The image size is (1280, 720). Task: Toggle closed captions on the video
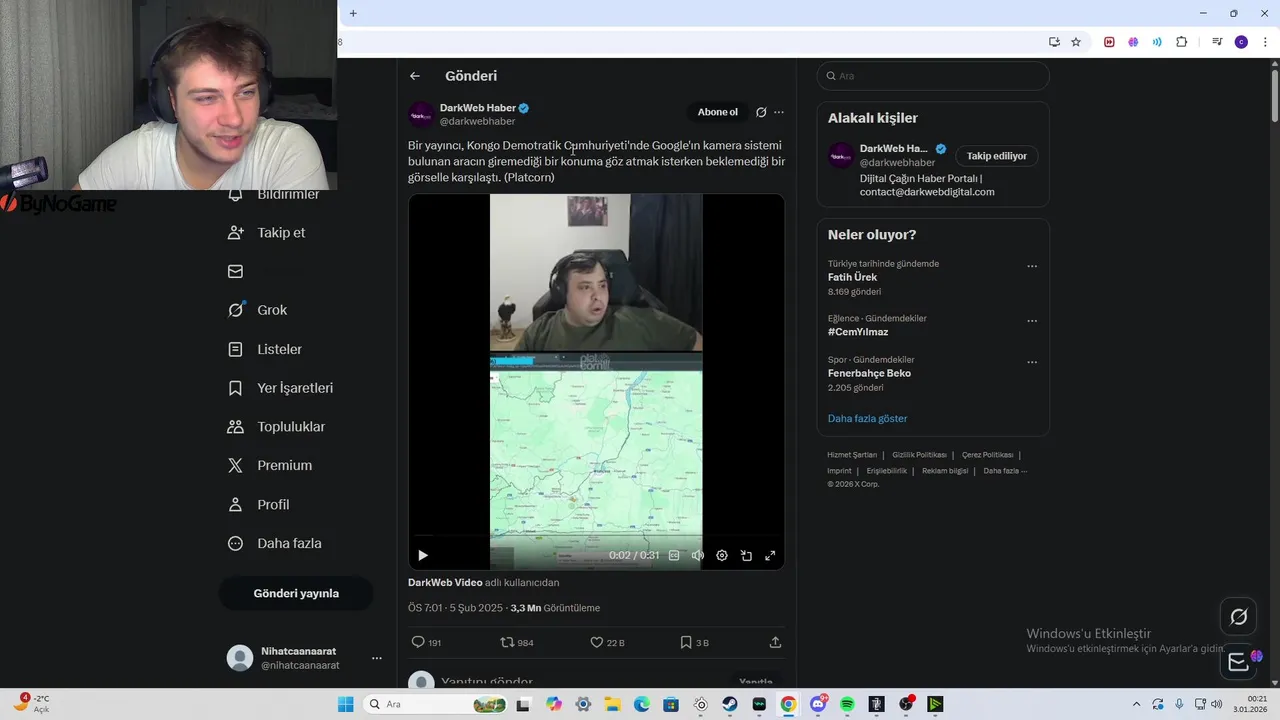click(x=674, y=555)
